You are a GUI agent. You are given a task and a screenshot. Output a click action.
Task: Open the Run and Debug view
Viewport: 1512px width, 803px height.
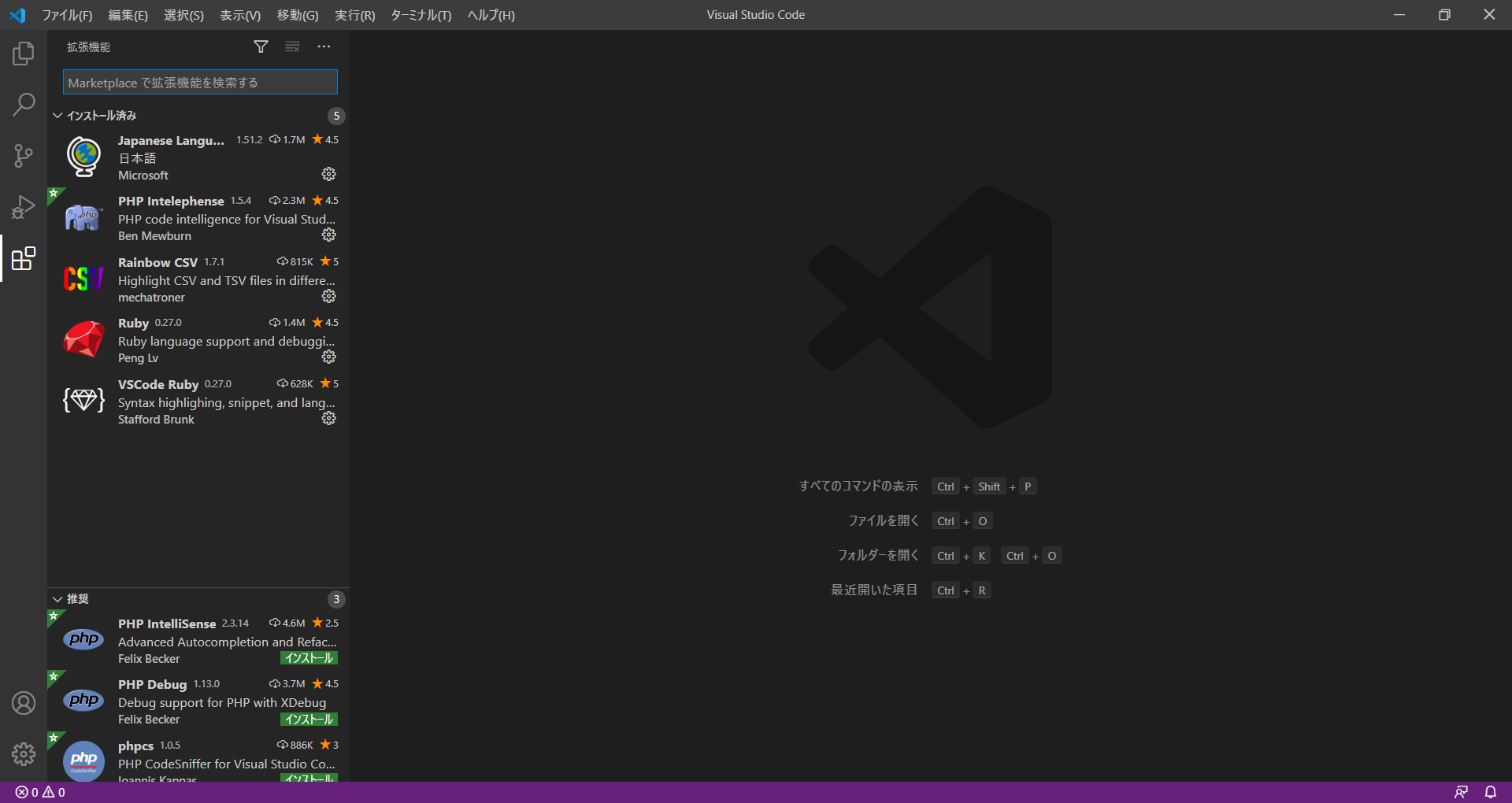(24, 207)
